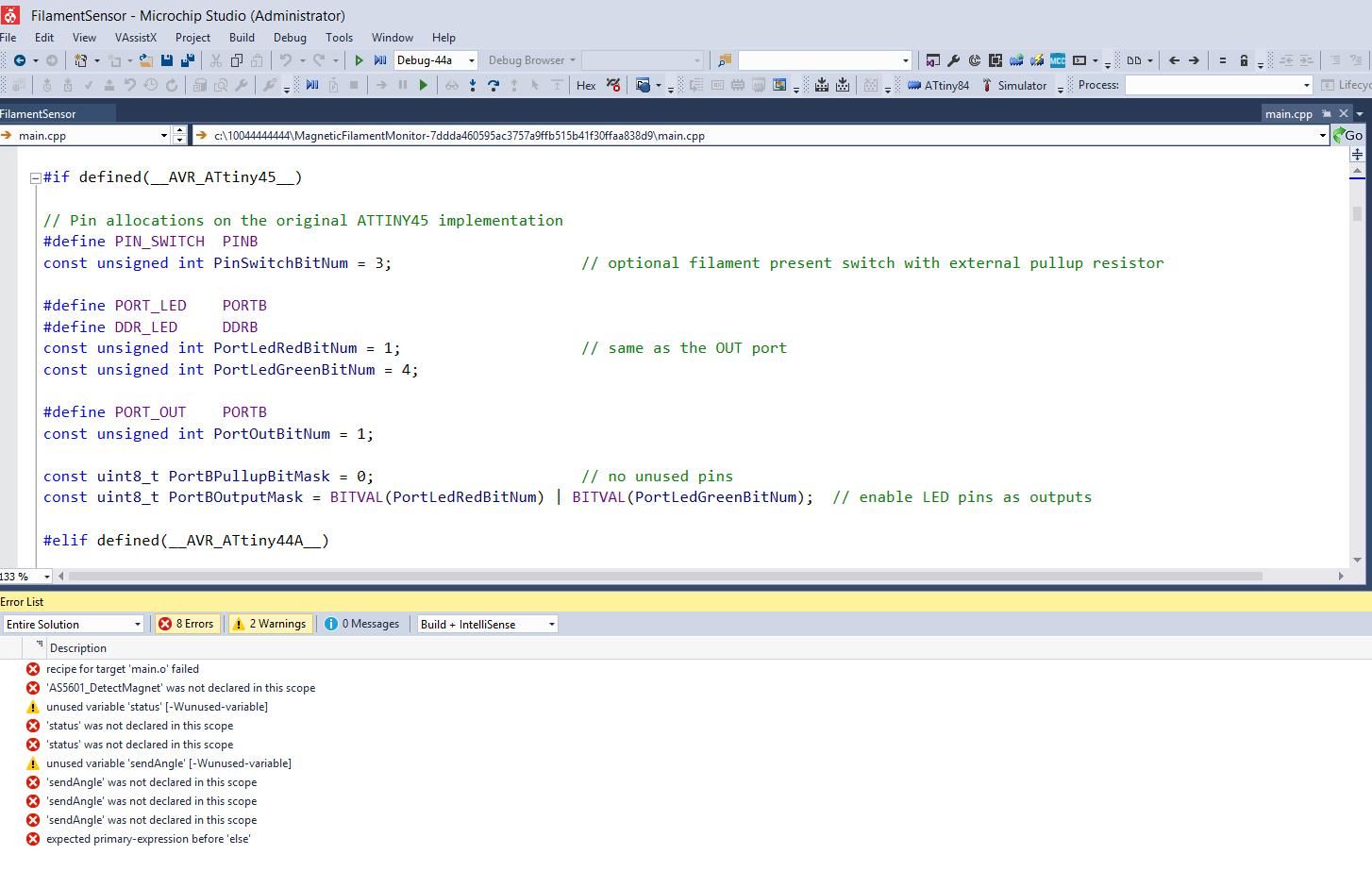Open the Edit menu
1372x888 pixels.
click(44, 38)
